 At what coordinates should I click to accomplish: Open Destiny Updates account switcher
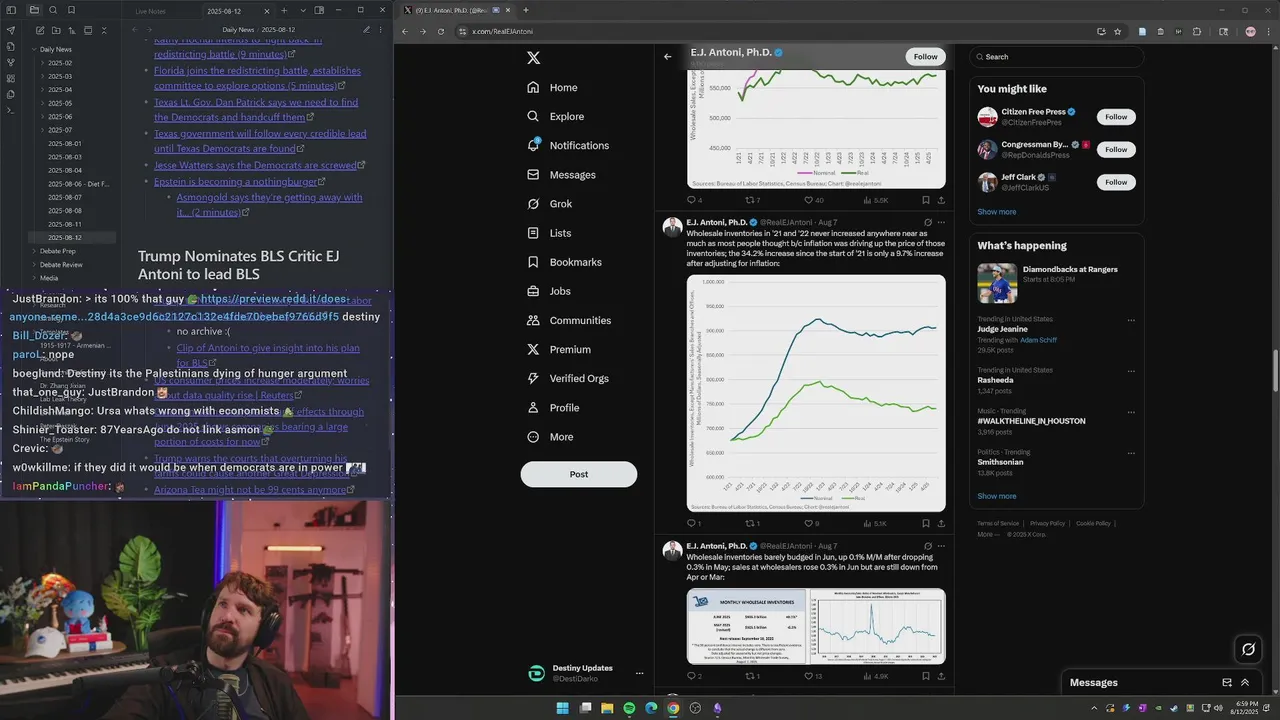pos(586,673)
